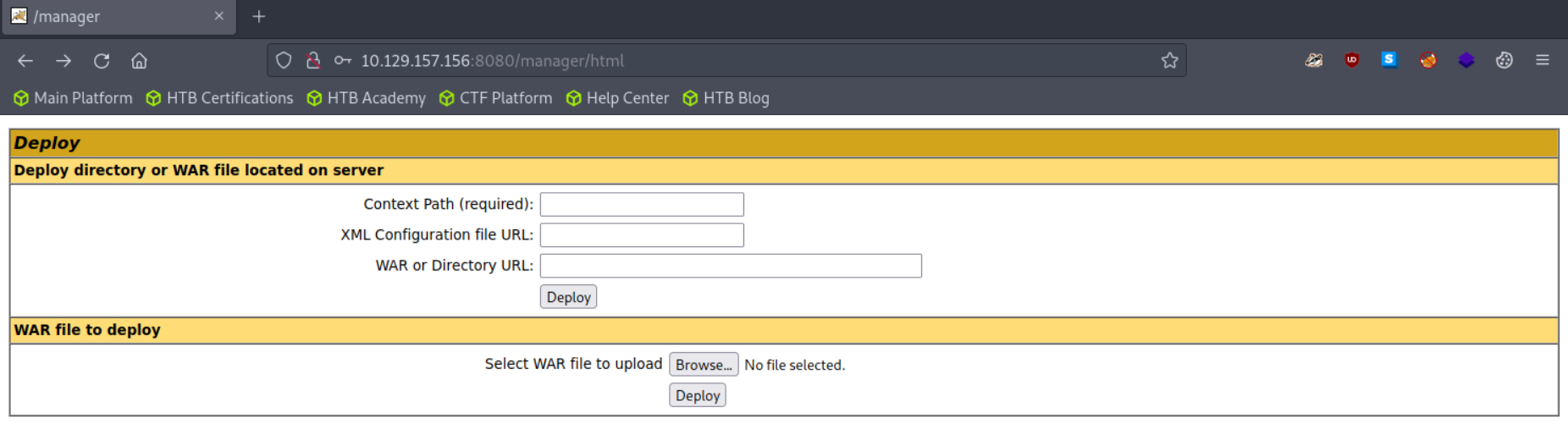Click the 'No file selected.' text
Viewport: 1568px width, 429px height.
pyautogui.click(x=794, y=365)
